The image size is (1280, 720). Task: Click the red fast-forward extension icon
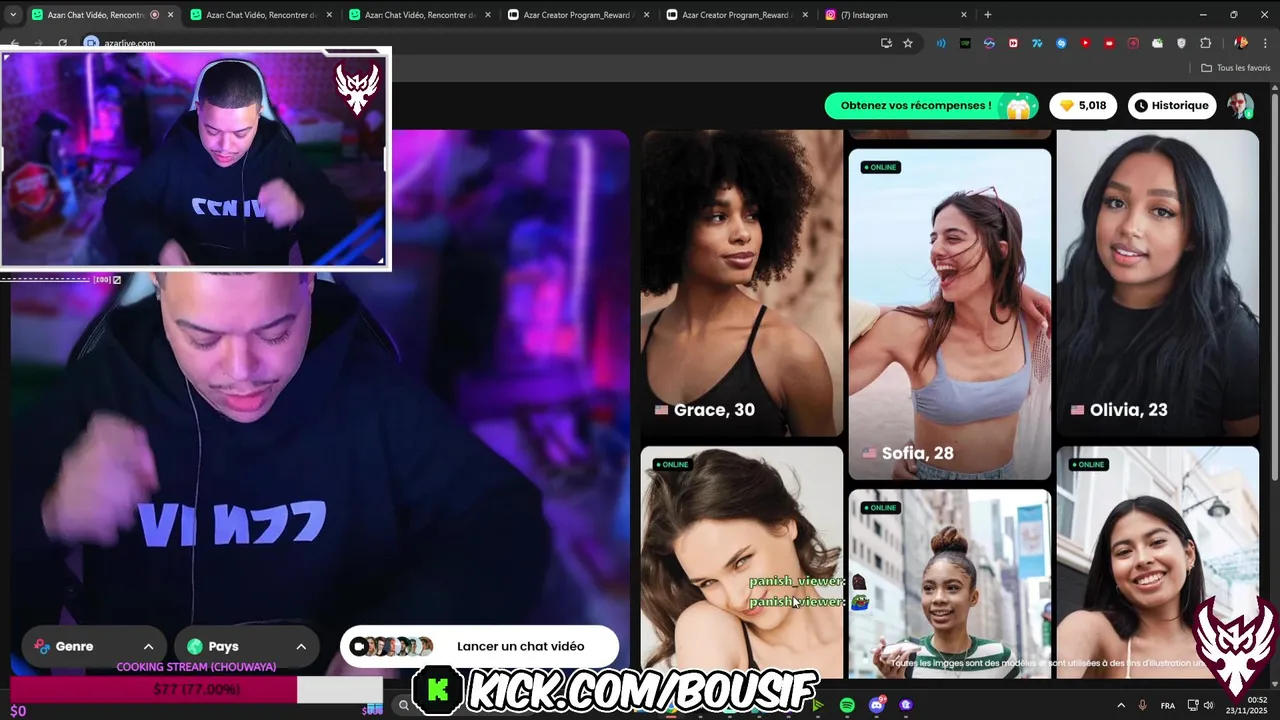(1013, 43)
